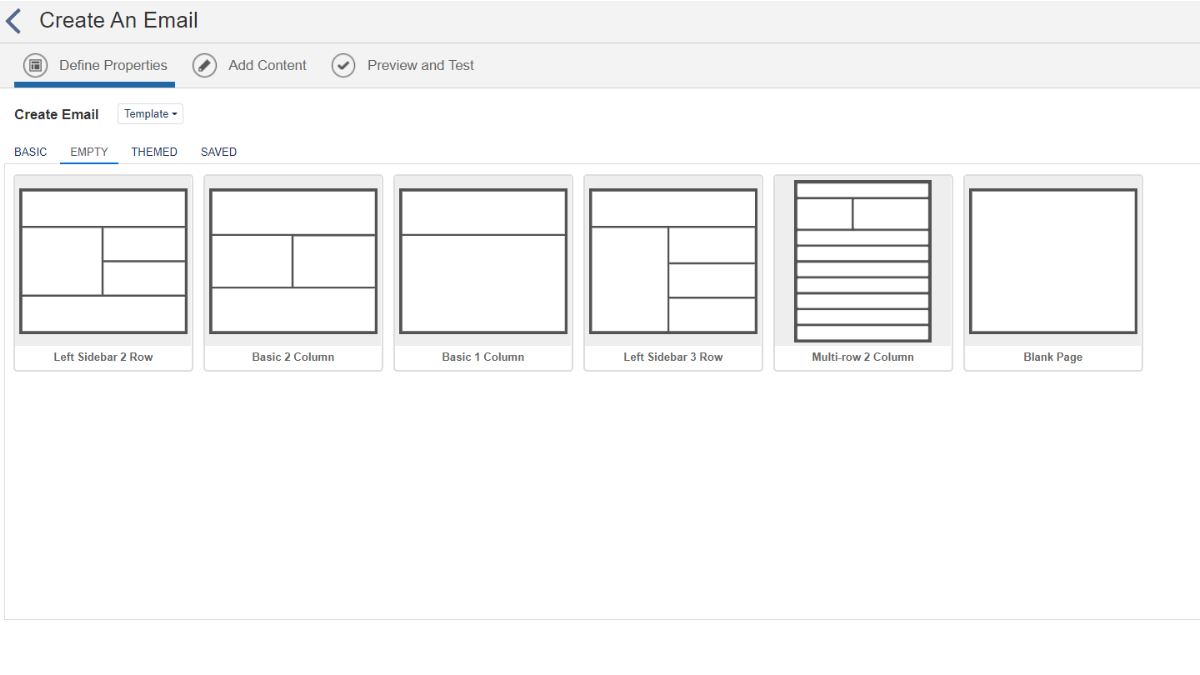Image resolution: width=1200 pixels, height=675 pixels.
Task: Pick the Basic 2 Column layout thumbnail
Action: click(x=293, y=261)
